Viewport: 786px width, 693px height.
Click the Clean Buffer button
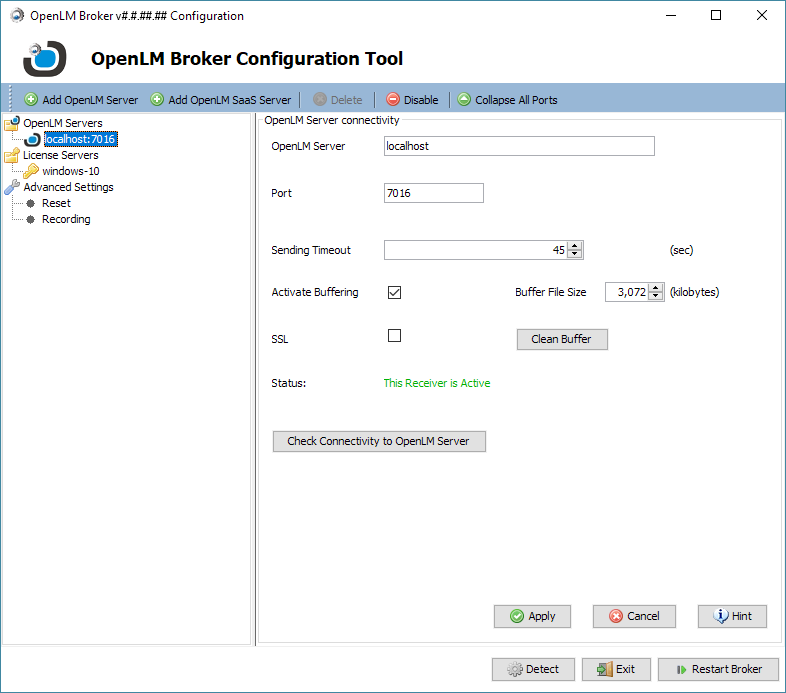(561, 339)
